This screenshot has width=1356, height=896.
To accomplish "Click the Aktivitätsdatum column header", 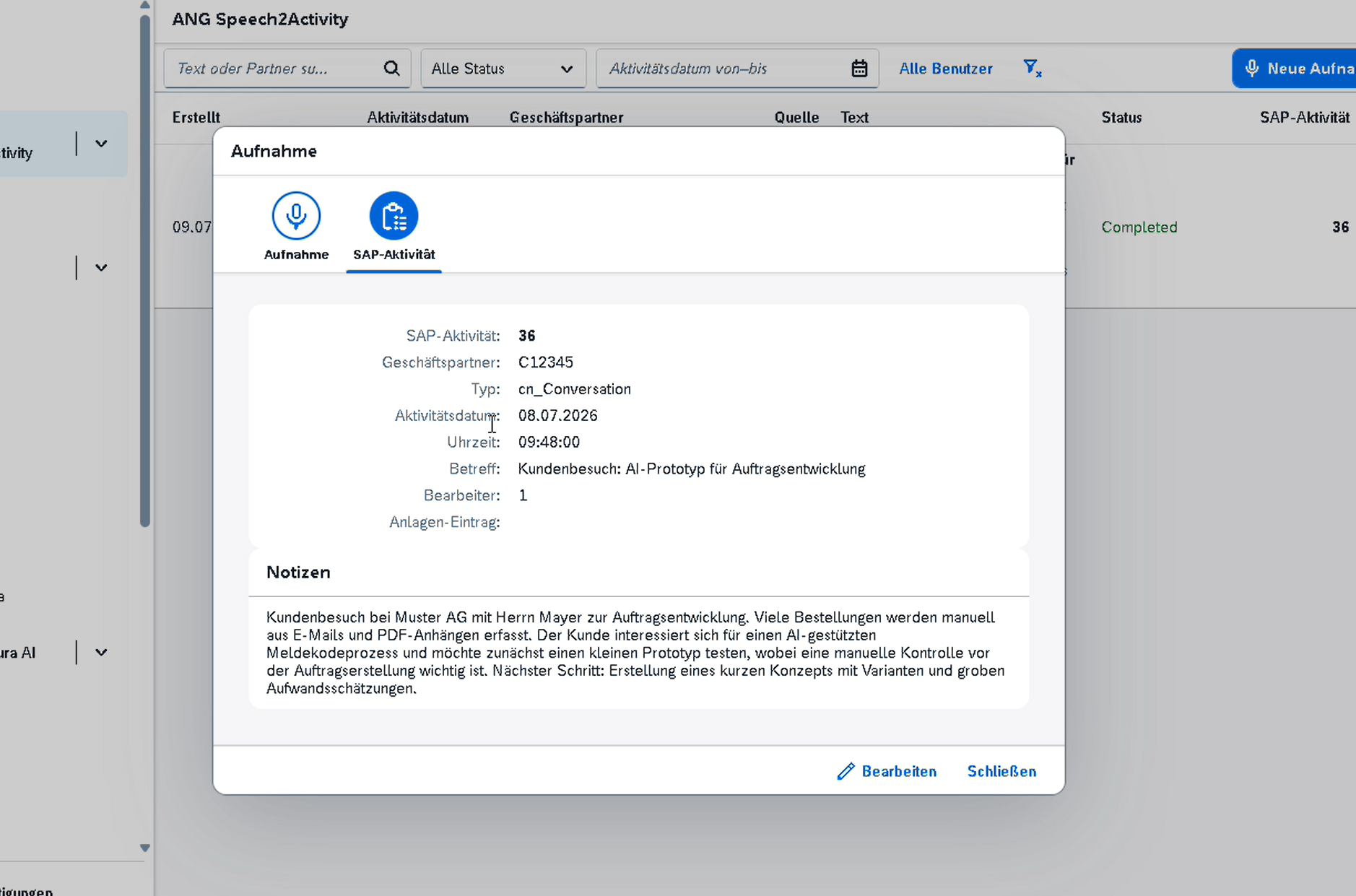I will point(418,117).
